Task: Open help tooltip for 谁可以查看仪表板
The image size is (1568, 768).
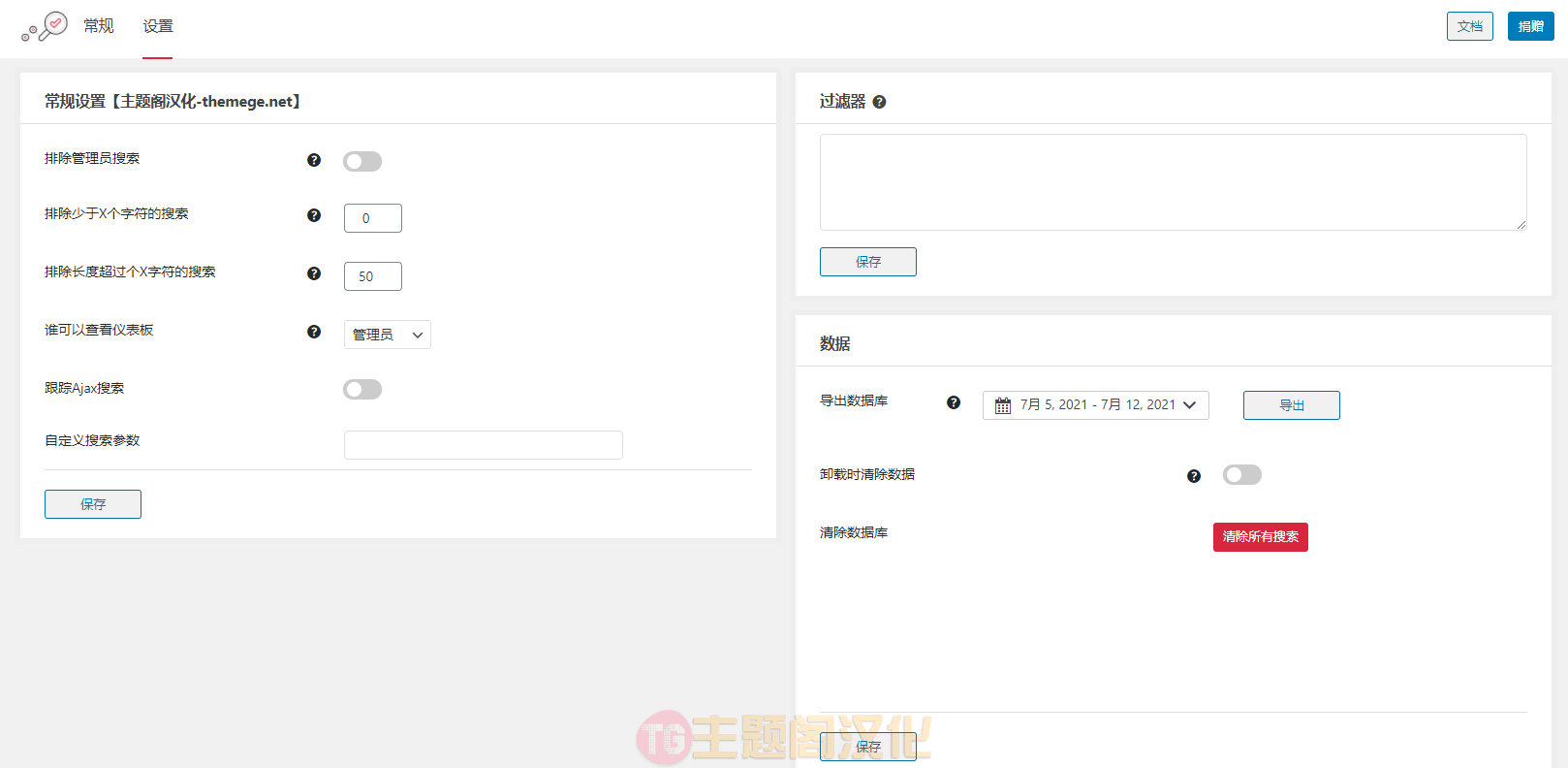Action: [314, 332]
